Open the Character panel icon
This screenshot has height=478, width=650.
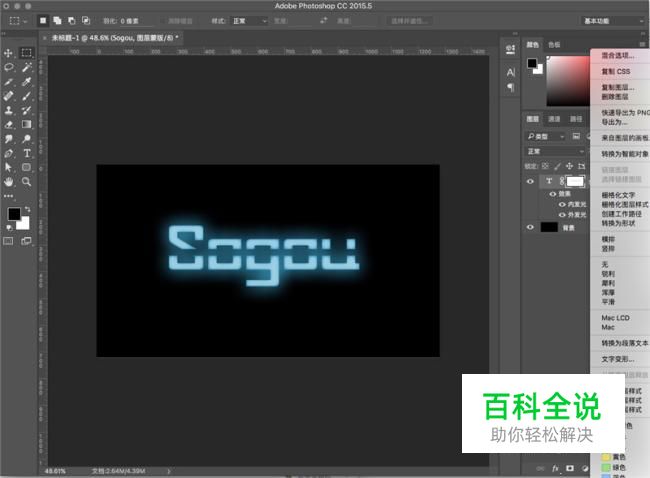pyautogui.click(x=511, y=73)
